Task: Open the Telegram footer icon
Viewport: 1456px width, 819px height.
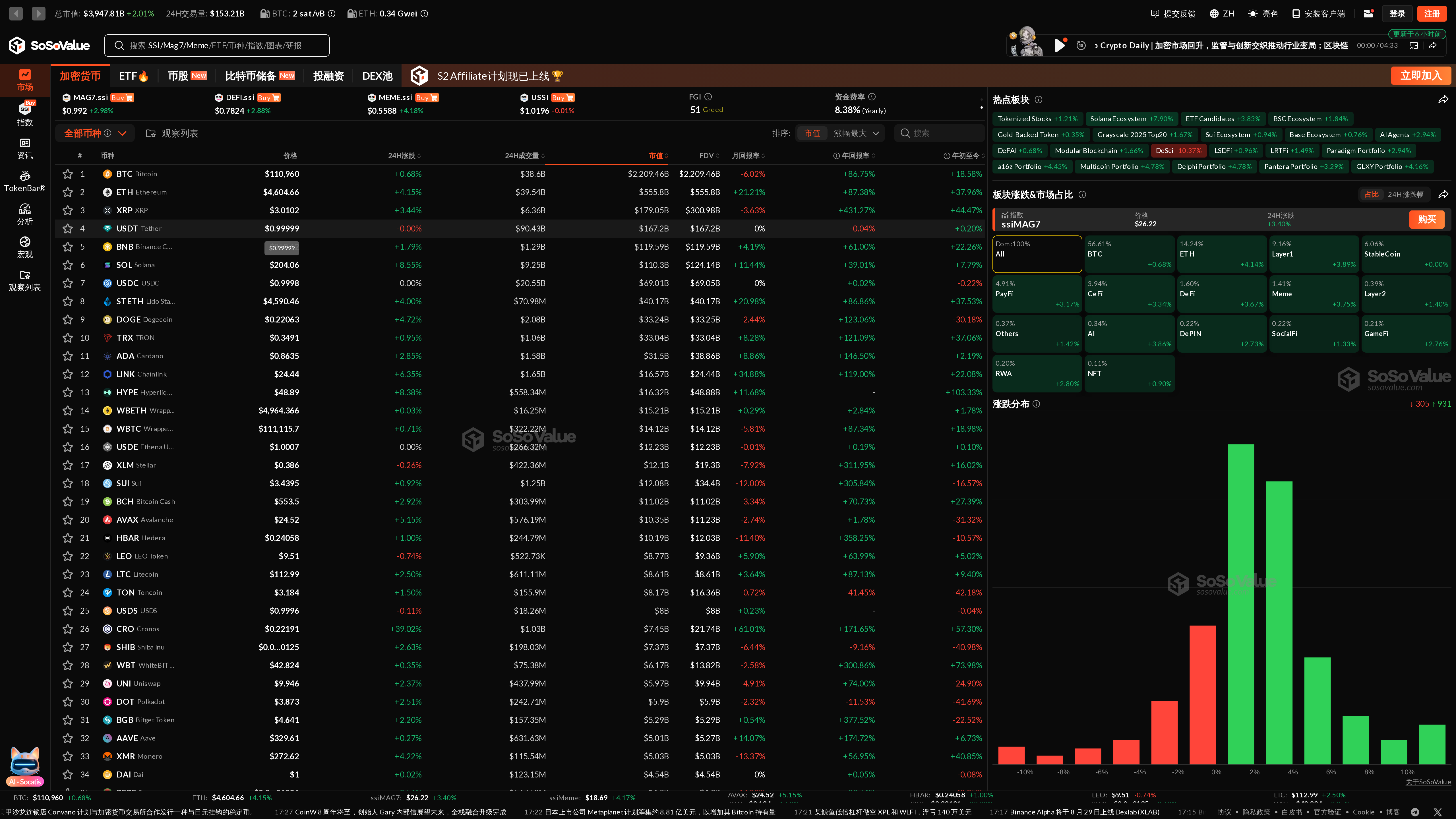Action: [x=1415, y=812]
